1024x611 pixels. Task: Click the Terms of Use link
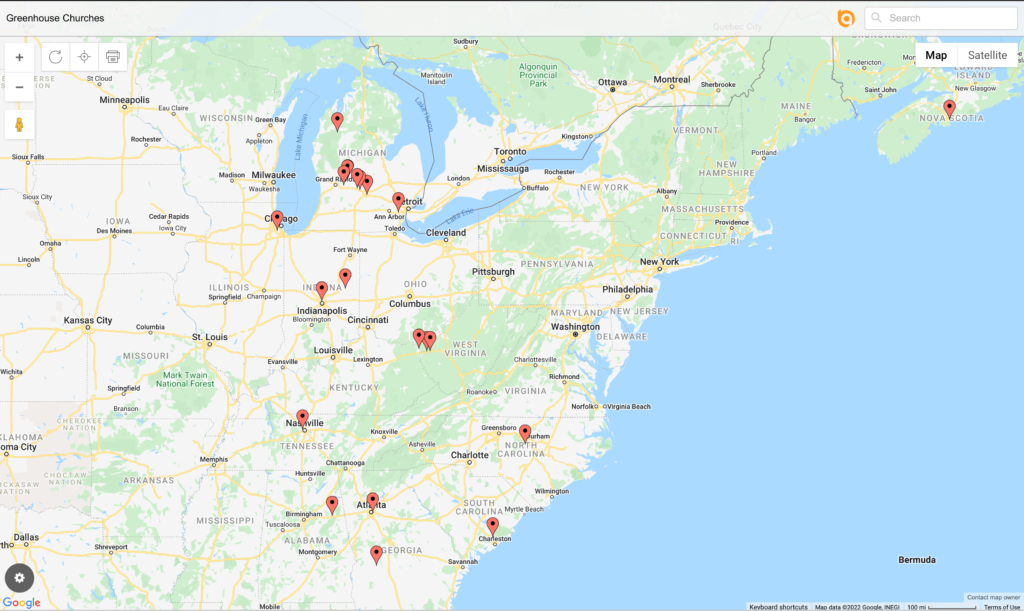pos(1002,607)
